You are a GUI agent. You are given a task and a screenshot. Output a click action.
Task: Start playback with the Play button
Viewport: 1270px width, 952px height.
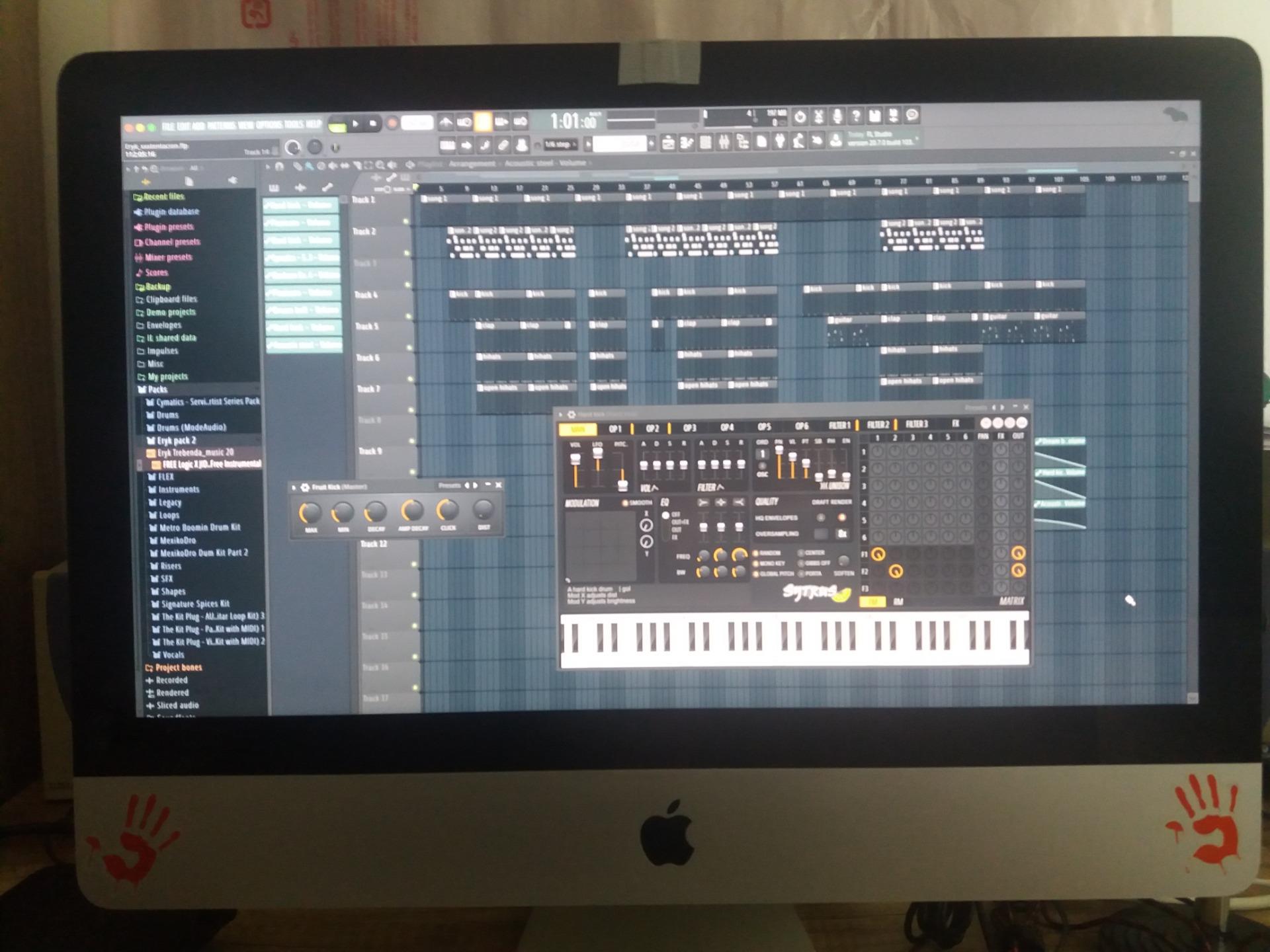pos(355,123)
